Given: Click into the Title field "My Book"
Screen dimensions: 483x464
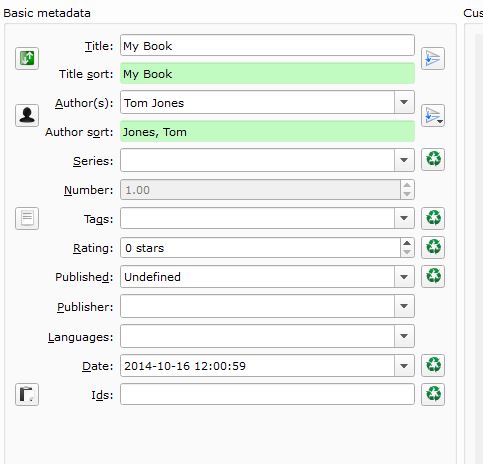Looking at the screenshot, I should pyautogui.click(x=267, y=45).
